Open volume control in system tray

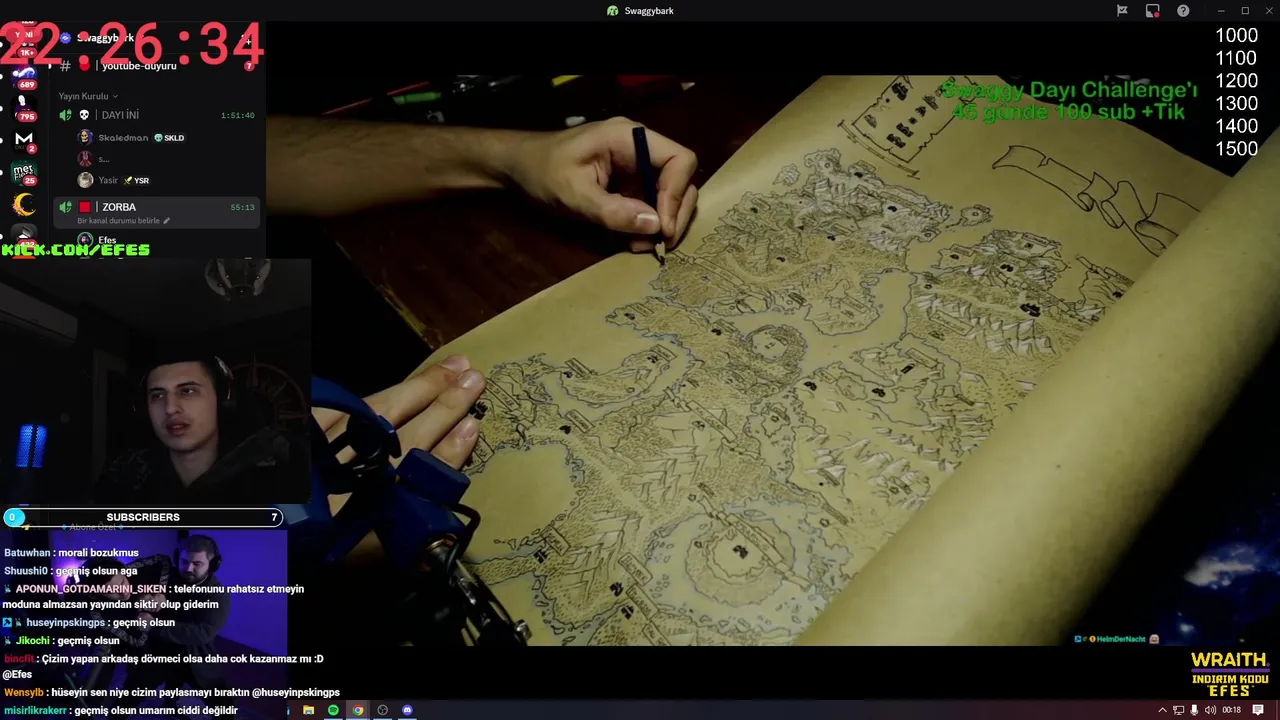[1210, 710]
